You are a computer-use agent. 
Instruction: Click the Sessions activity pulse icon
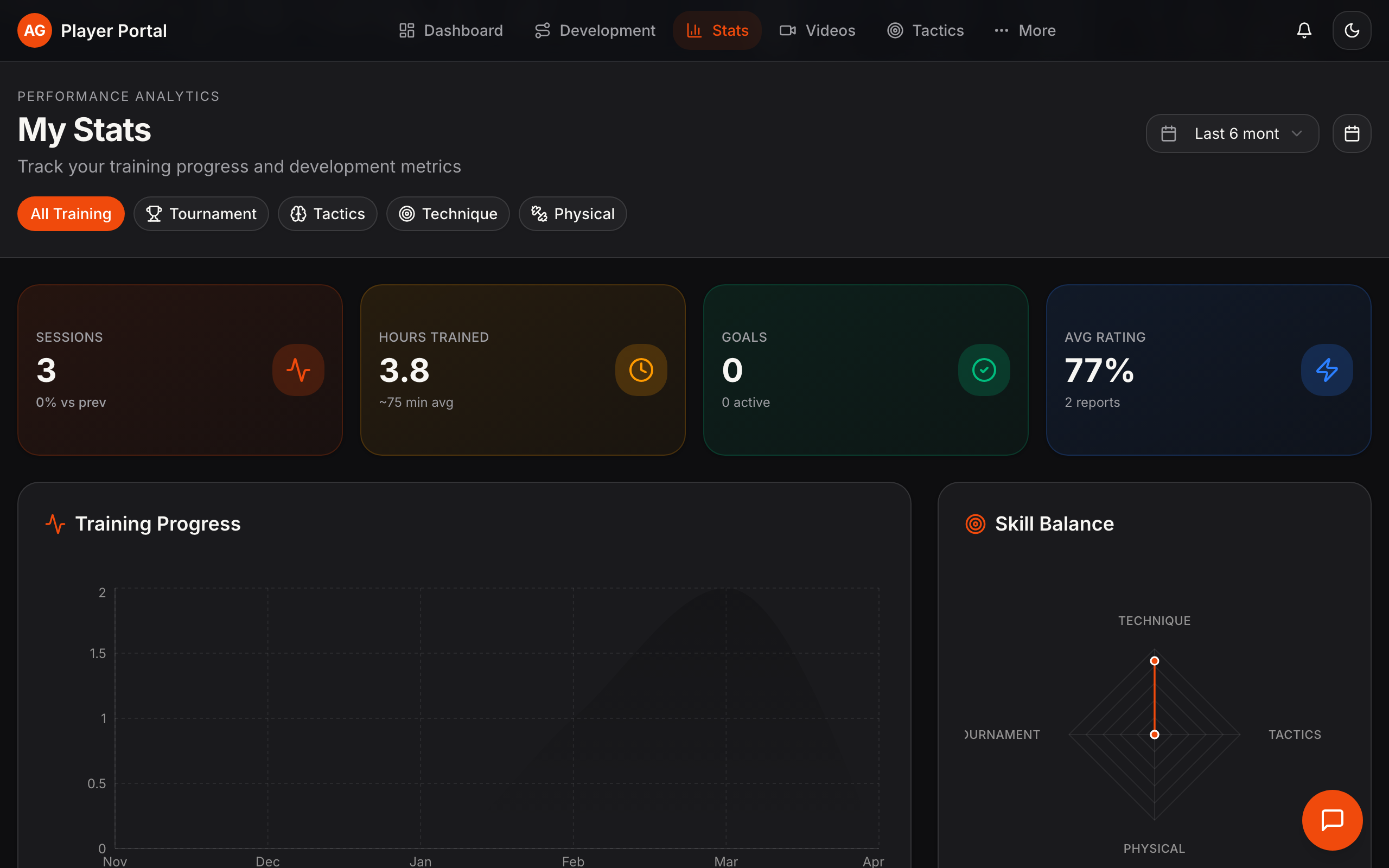tap(298, 369)
